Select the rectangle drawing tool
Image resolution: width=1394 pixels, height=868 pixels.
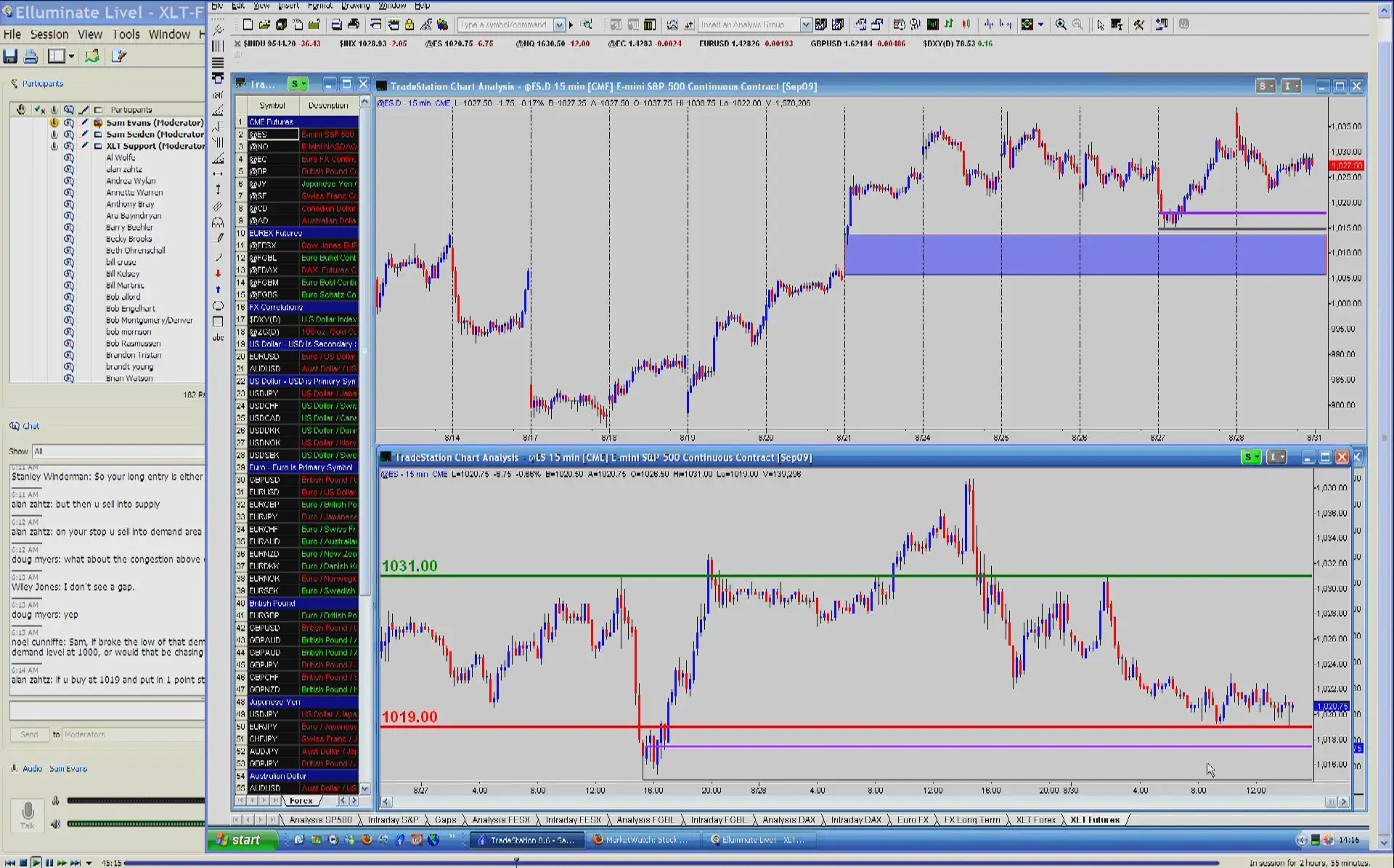click(218, 322)
